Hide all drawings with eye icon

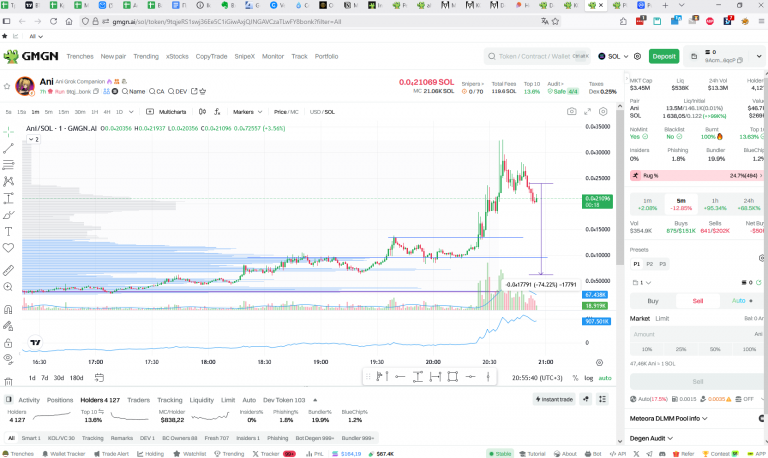(x=8, y=359)
